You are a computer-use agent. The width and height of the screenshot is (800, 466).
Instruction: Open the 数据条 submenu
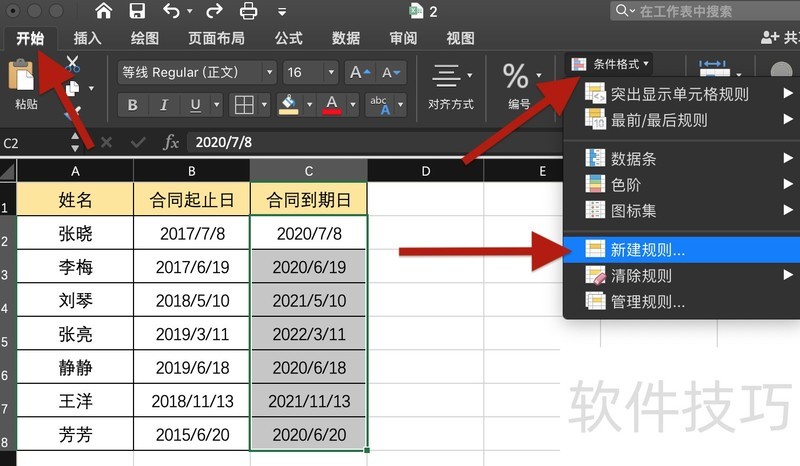point(682,159)
